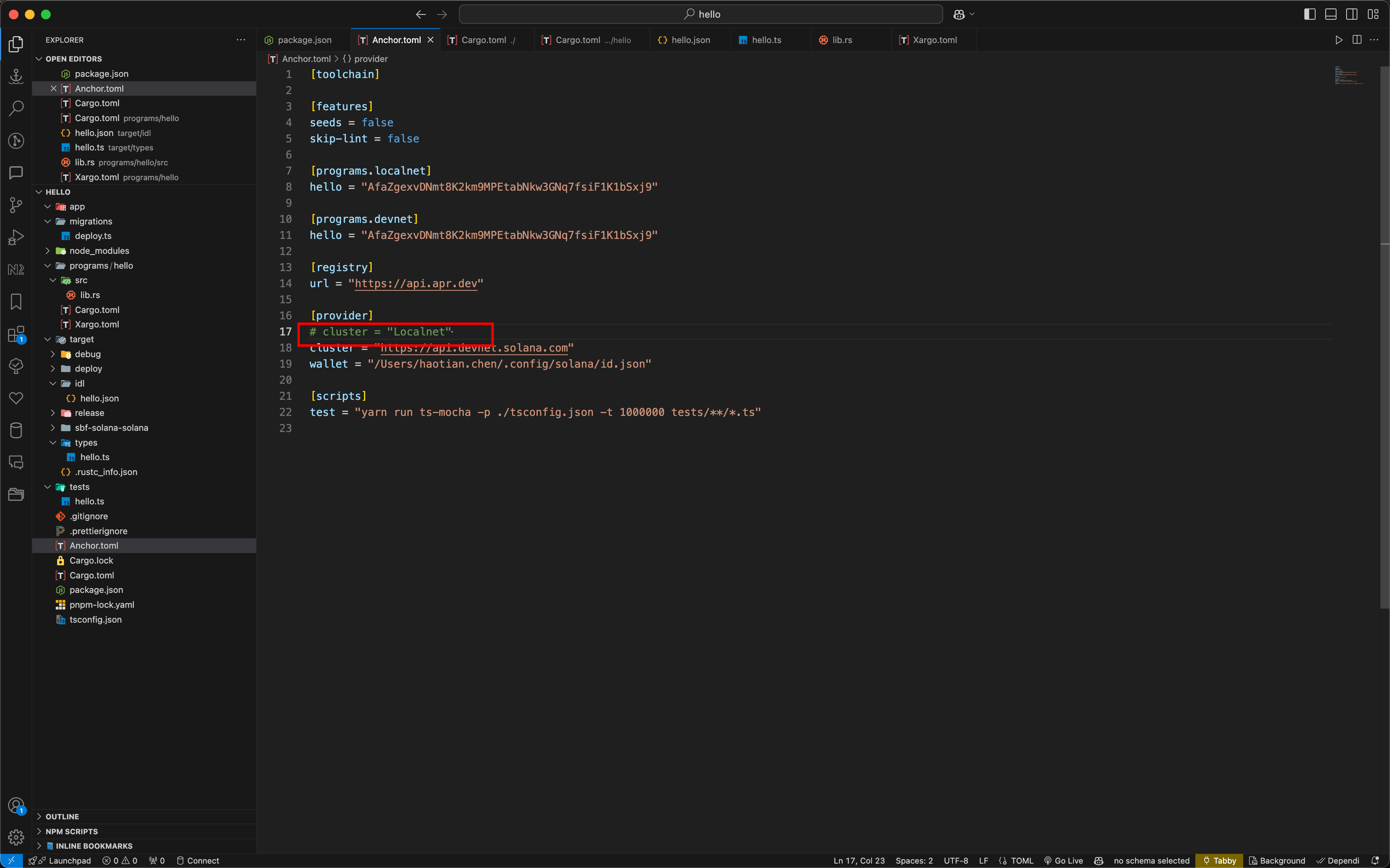Collapse the migrations folder

pos(47,222)
